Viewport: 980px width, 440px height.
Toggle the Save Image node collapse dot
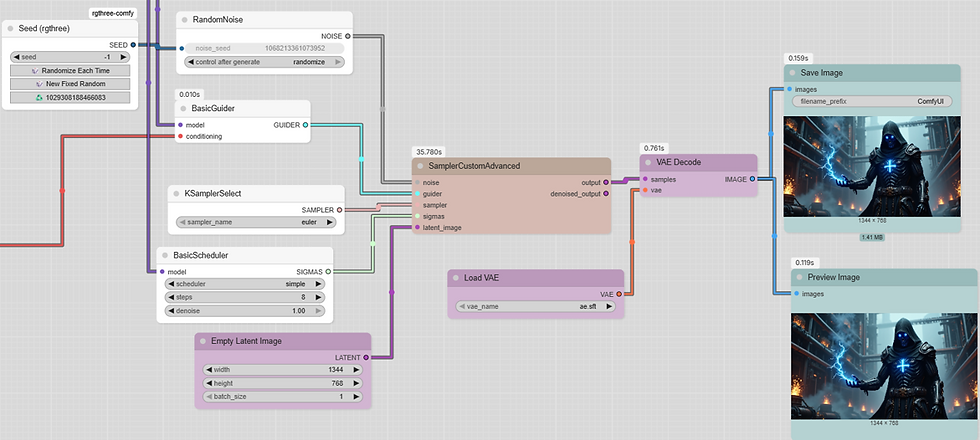click(x=793, y=73)
